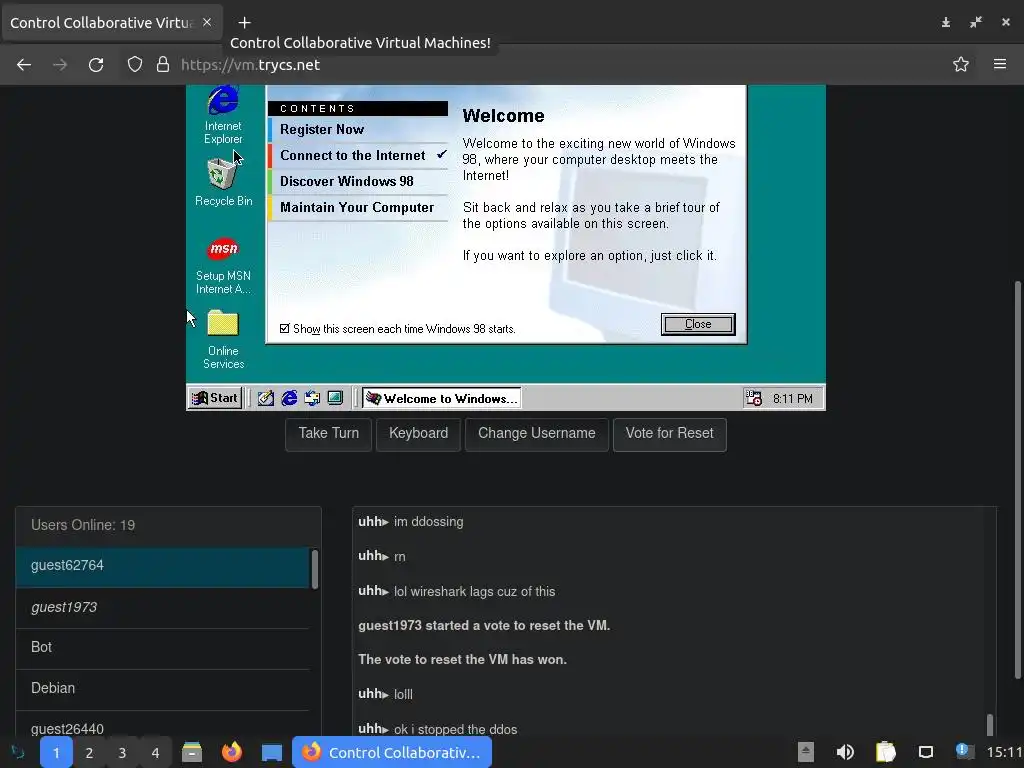
Task: Click the Control Collaborativ... taskbar window button
Action: click(x=392, y=752)
